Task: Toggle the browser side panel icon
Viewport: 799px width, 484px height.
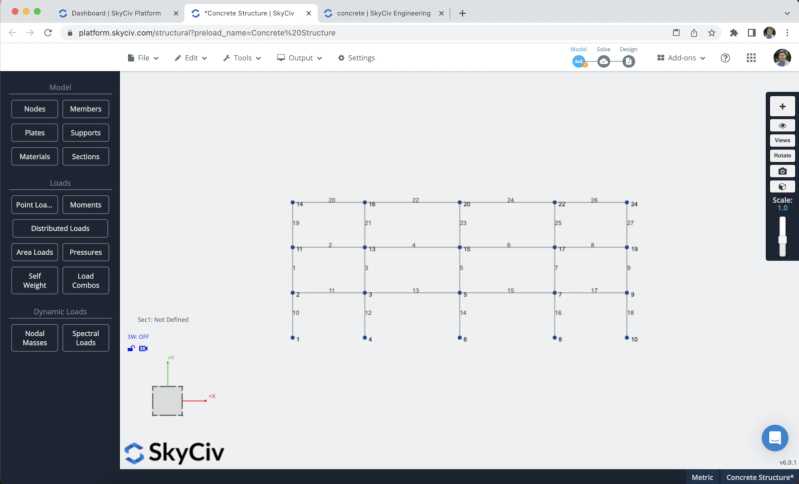Action: [752, 33]
